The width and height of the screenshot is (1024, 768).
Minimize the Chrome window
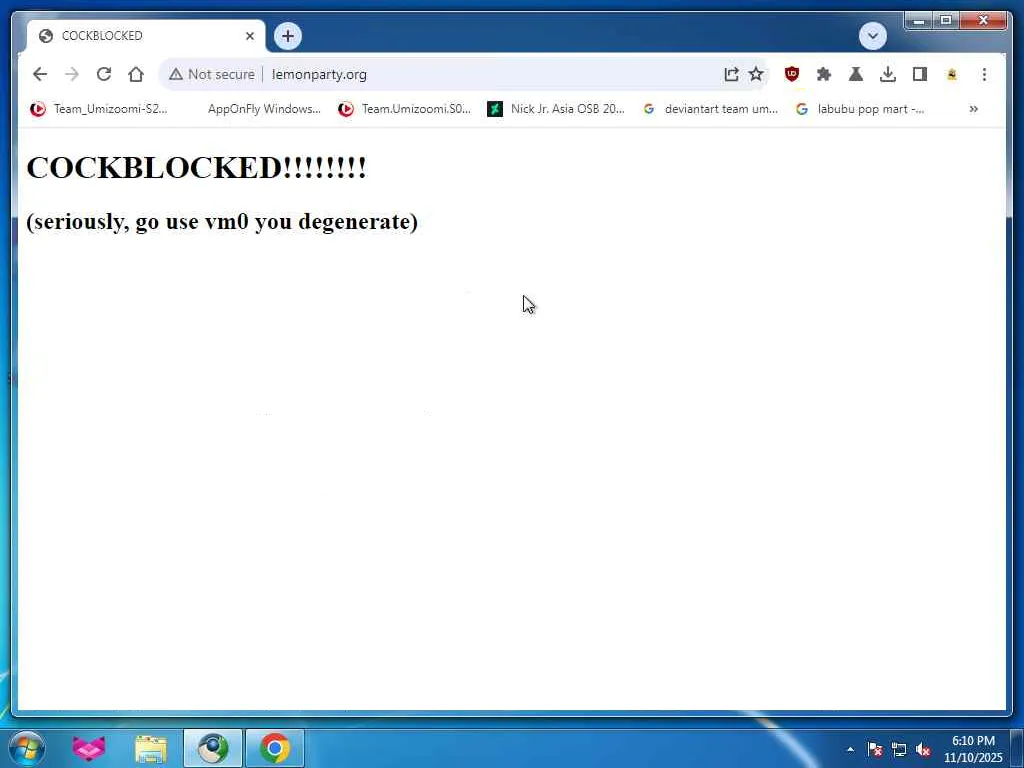tap(919, 21)
